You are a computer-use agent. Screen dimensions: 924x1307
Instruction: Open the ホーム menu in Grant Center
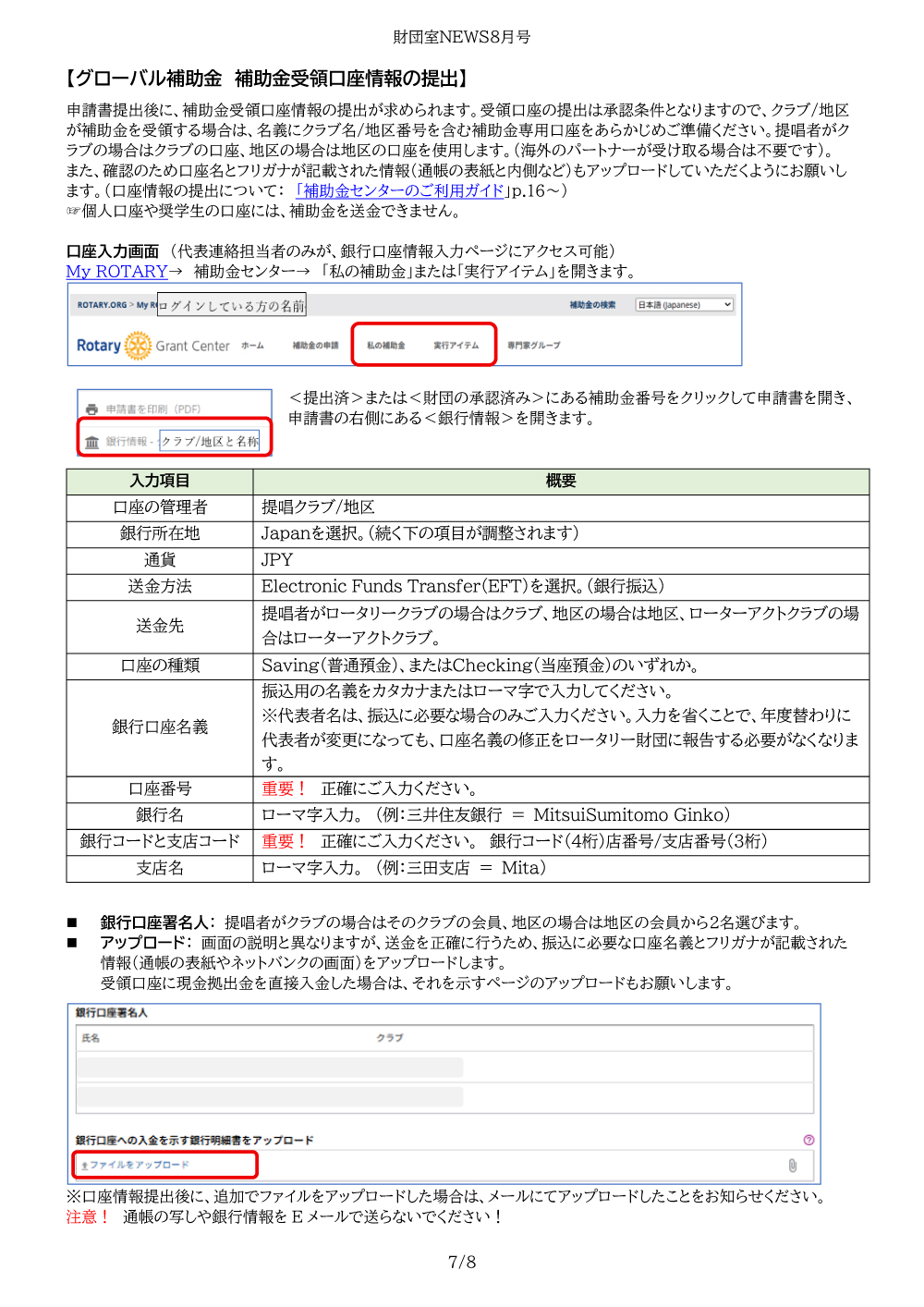(x=252, y=346)
